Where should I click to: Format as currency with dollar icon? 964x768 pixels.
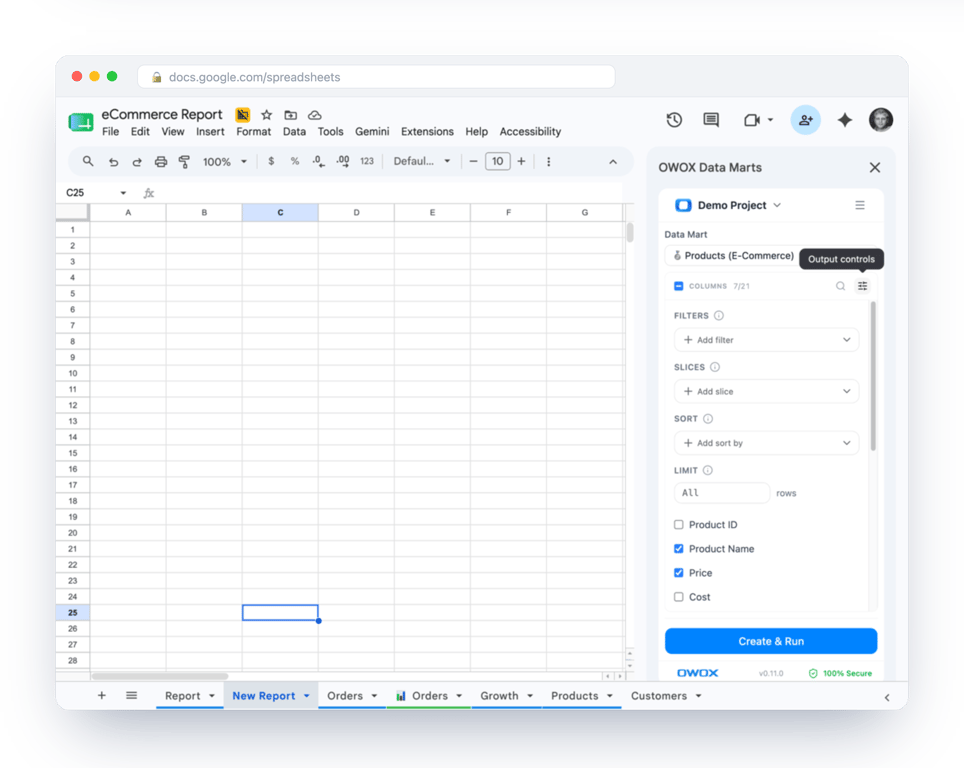271,161
